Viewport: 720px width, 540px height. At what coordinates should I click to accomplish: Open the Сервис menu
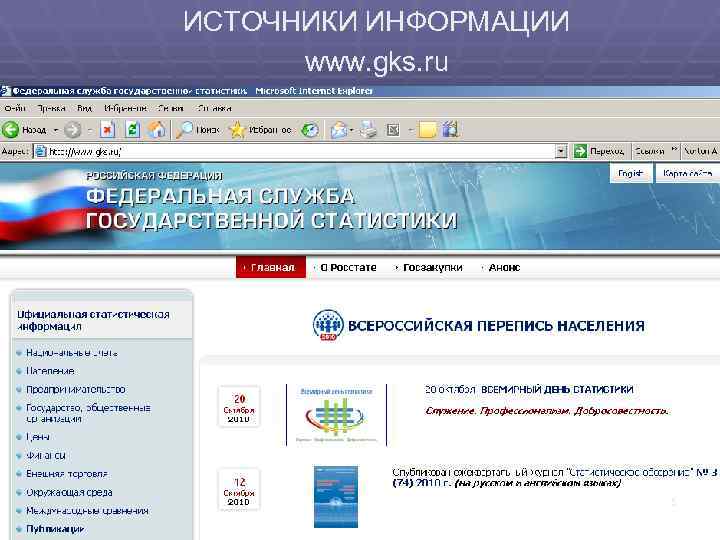[170, 108]
